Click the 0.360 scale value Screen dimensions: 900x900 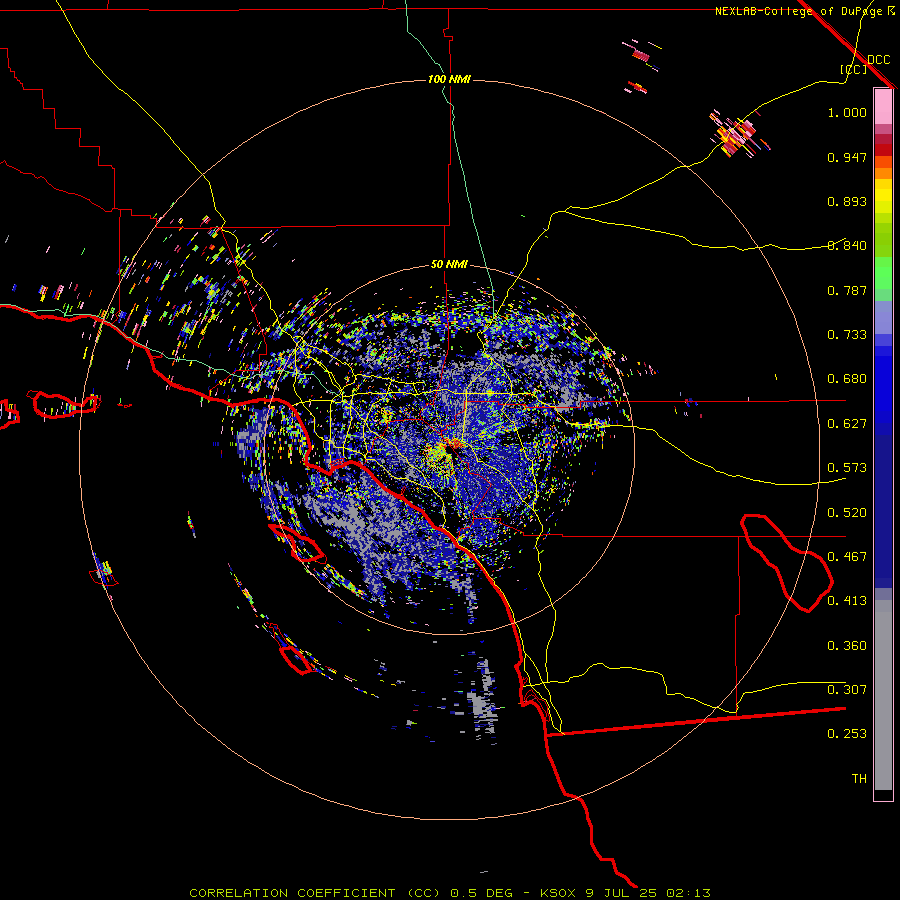coord(847,646)
